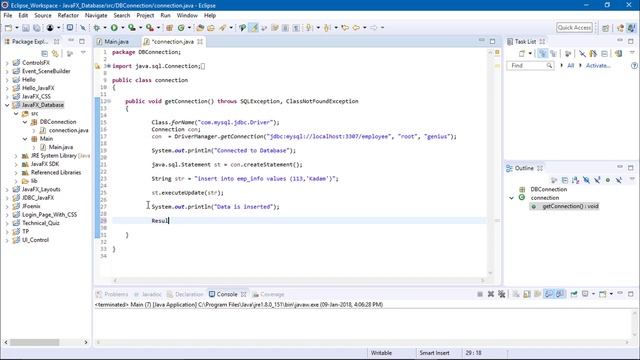This screenshot has width=640, height=360.
Task: Select Login_Page_With_CSS project
Action: click(49, 215)
